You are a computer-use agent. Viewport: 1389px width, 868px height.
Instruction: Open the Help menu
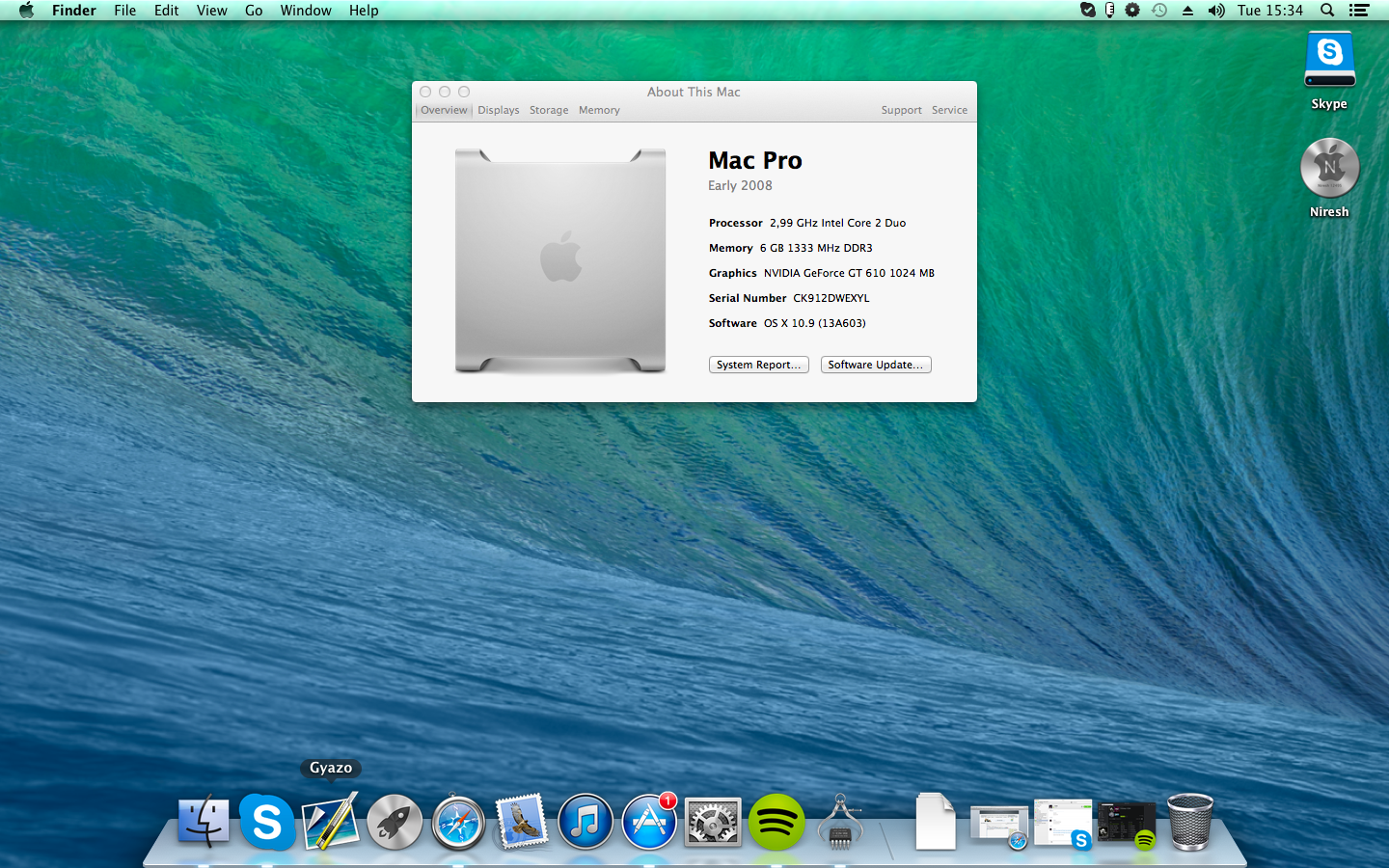tap(364, 11)
